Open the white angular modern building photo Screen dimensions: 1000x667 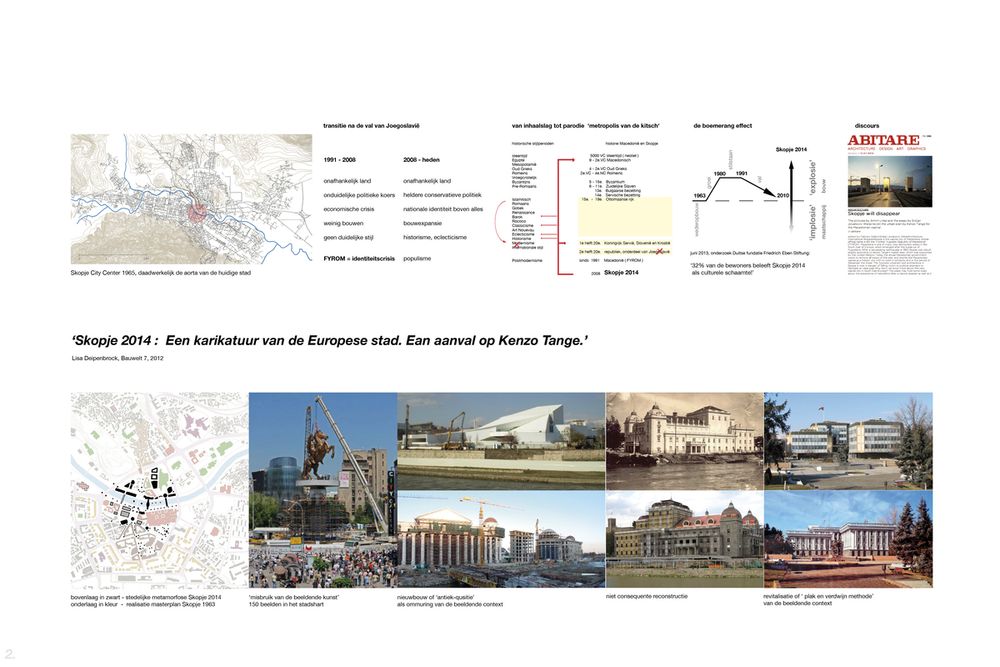[501, 441]
